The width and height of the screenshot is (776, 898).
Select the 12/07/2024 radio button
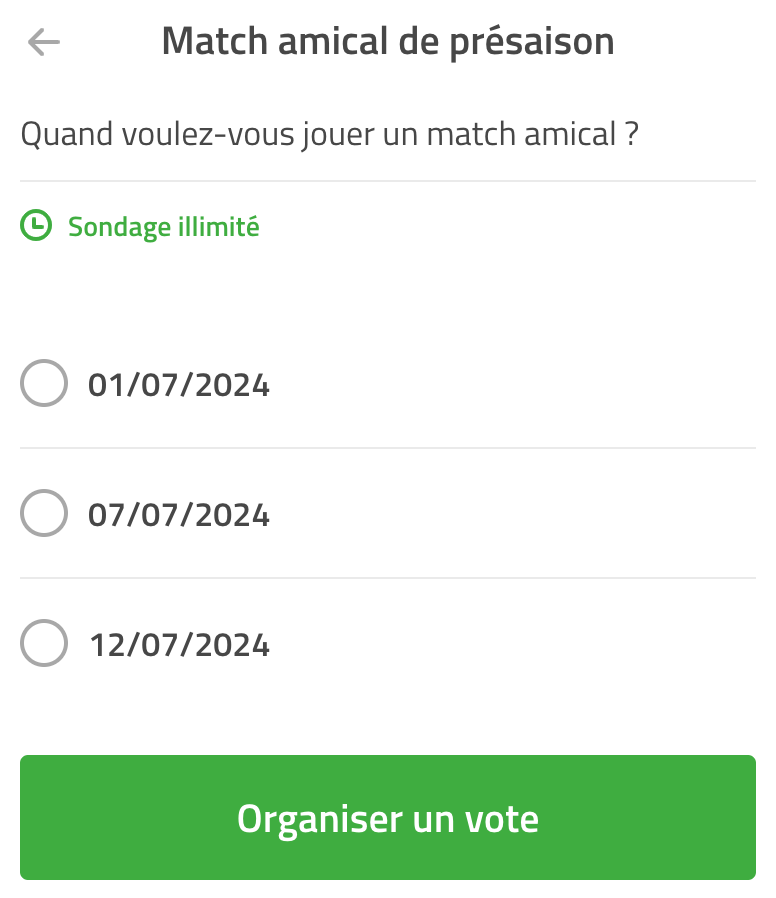click(44, 643)
